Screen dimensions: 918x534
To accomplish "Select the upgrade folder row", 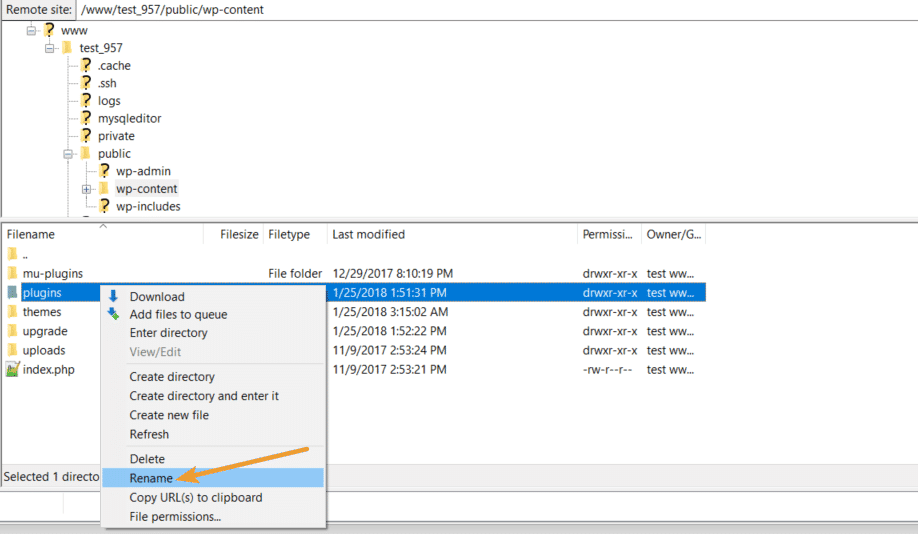I will click(x=45, y=331).
